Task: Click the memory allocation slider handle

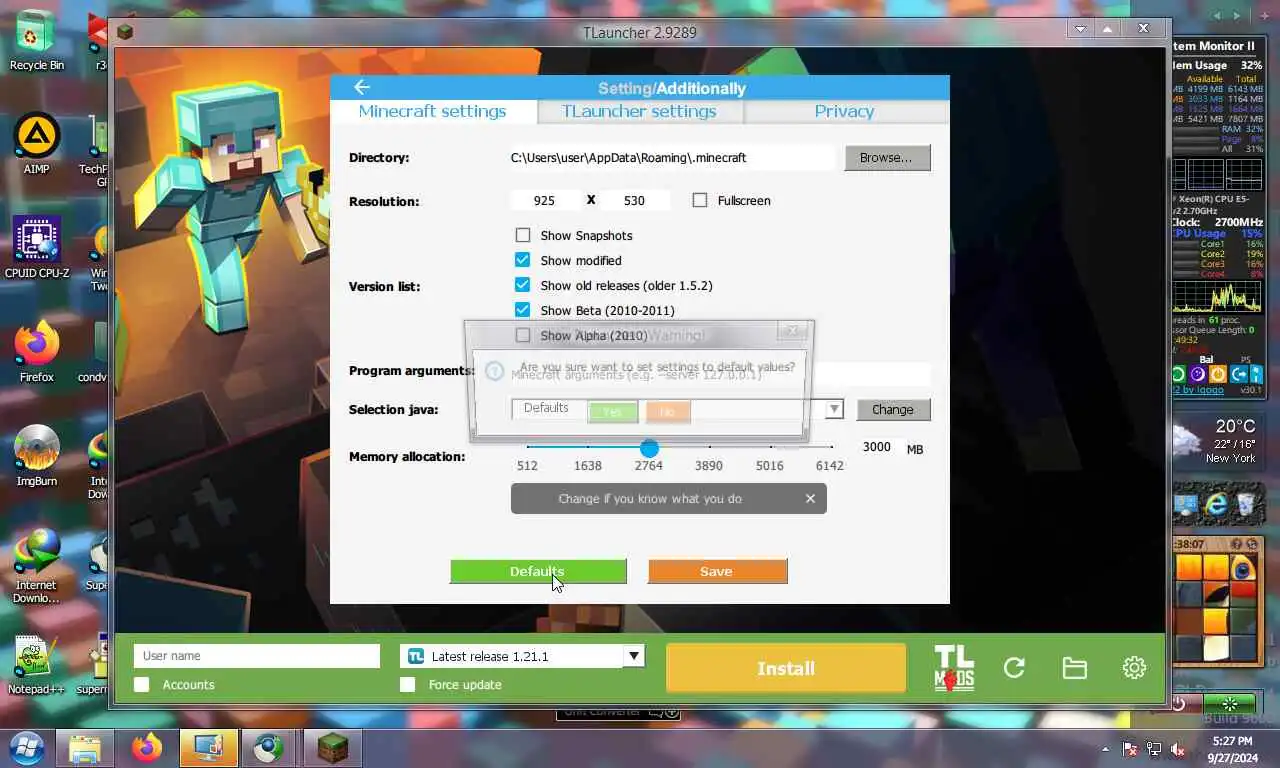Action: [649, 447]
